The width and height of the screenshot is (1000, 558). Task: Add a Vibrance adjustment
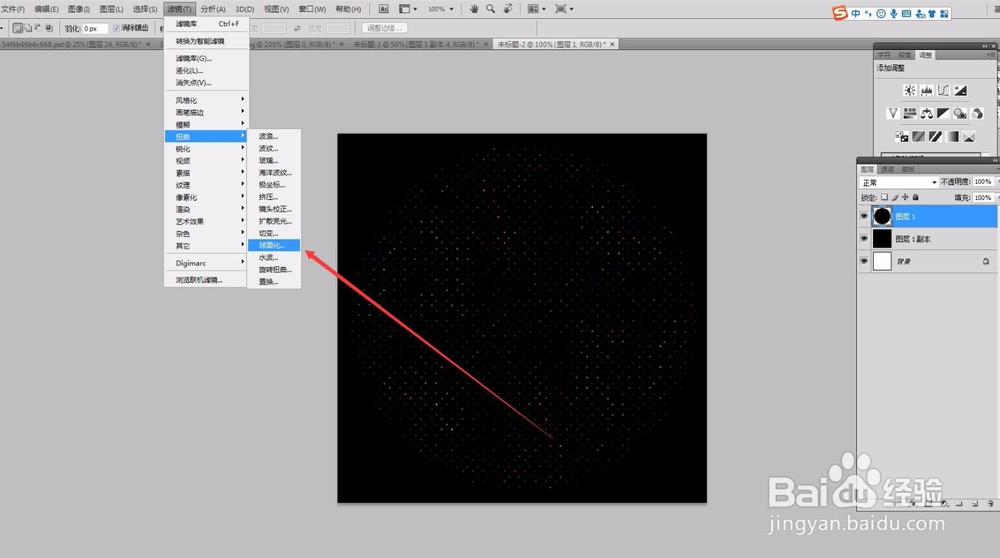point(893,114)
